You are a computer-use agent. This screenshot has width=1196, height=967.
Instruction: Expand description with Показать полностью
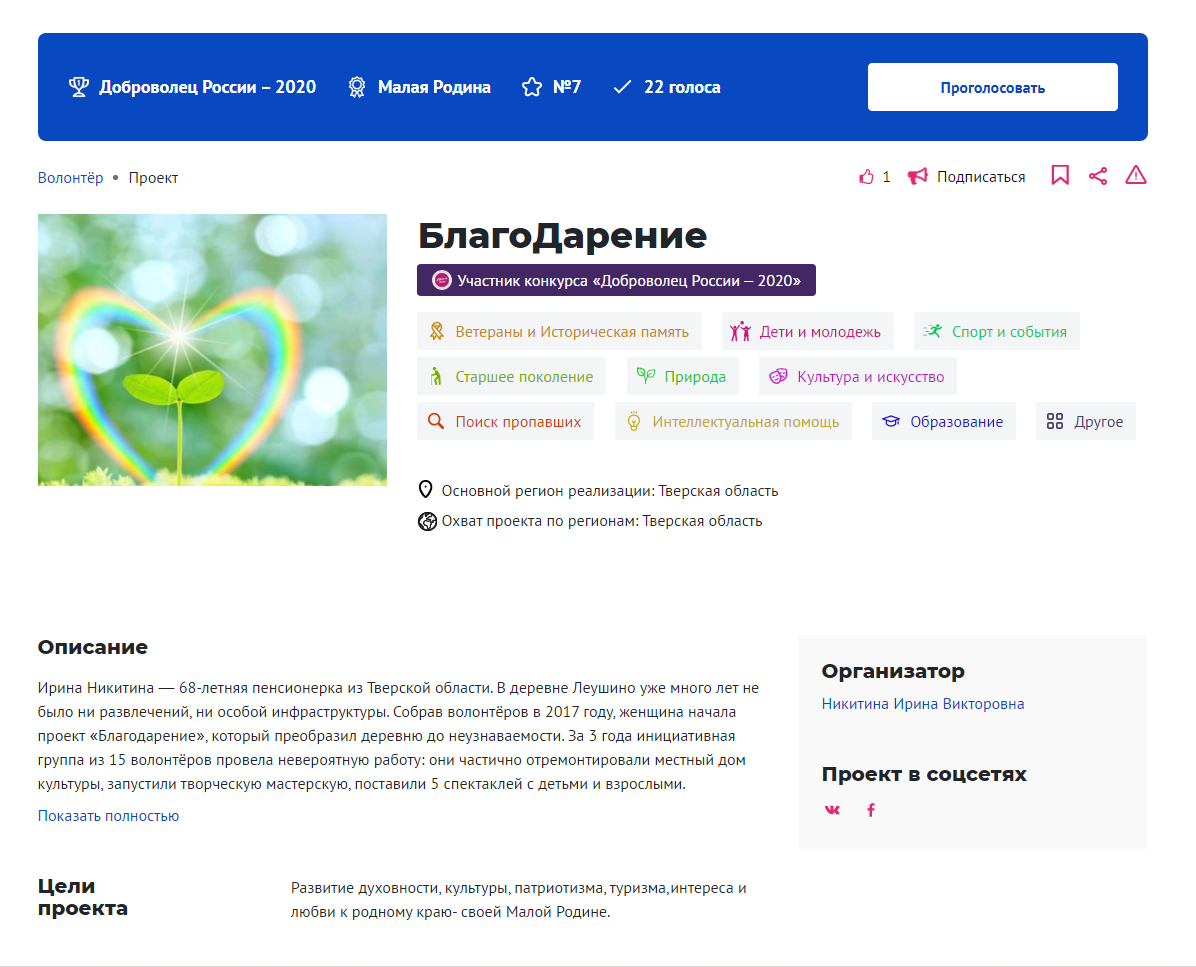[108, 815]
